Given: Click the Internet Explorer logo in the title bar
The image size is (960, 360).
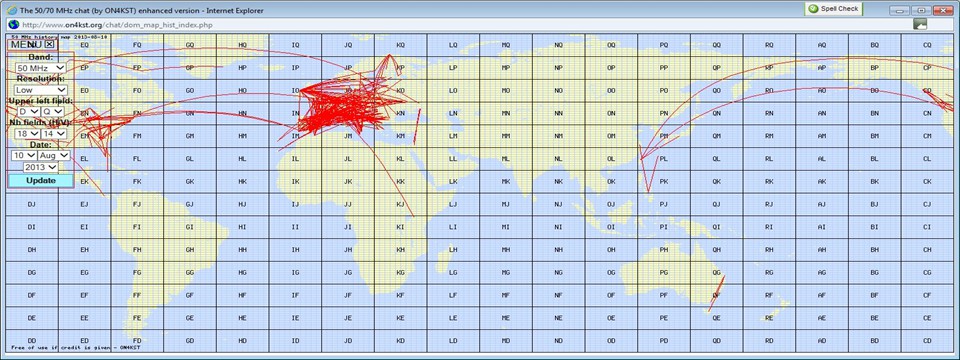Looking at the screenshot, I should point(12,9).
